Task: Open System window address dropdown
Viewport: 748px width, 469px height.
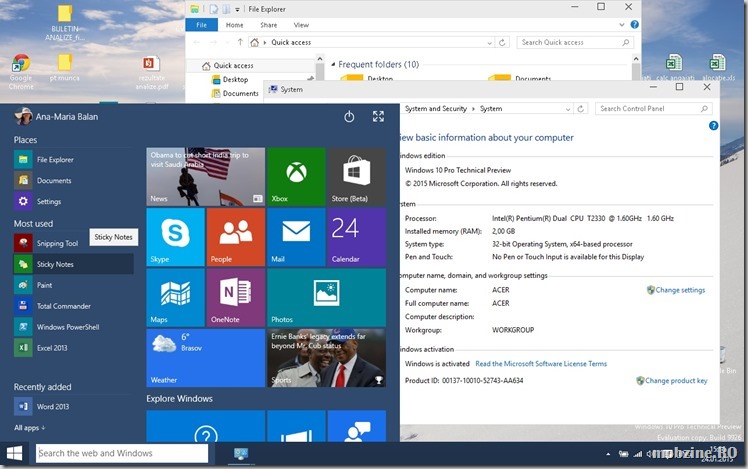Action: coord(568,109)
